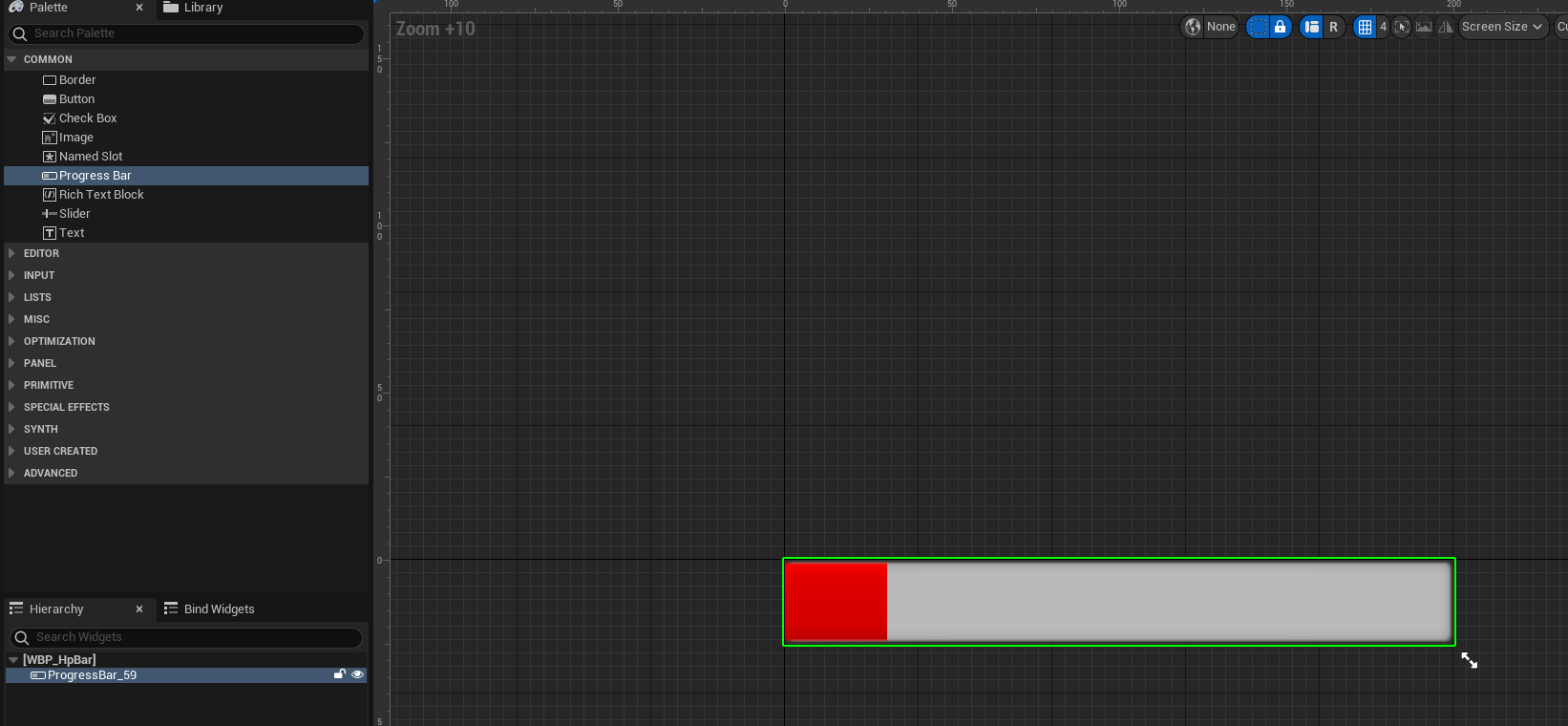Click the Image widget icon
Screen dimensions: 1568x726
50,138
